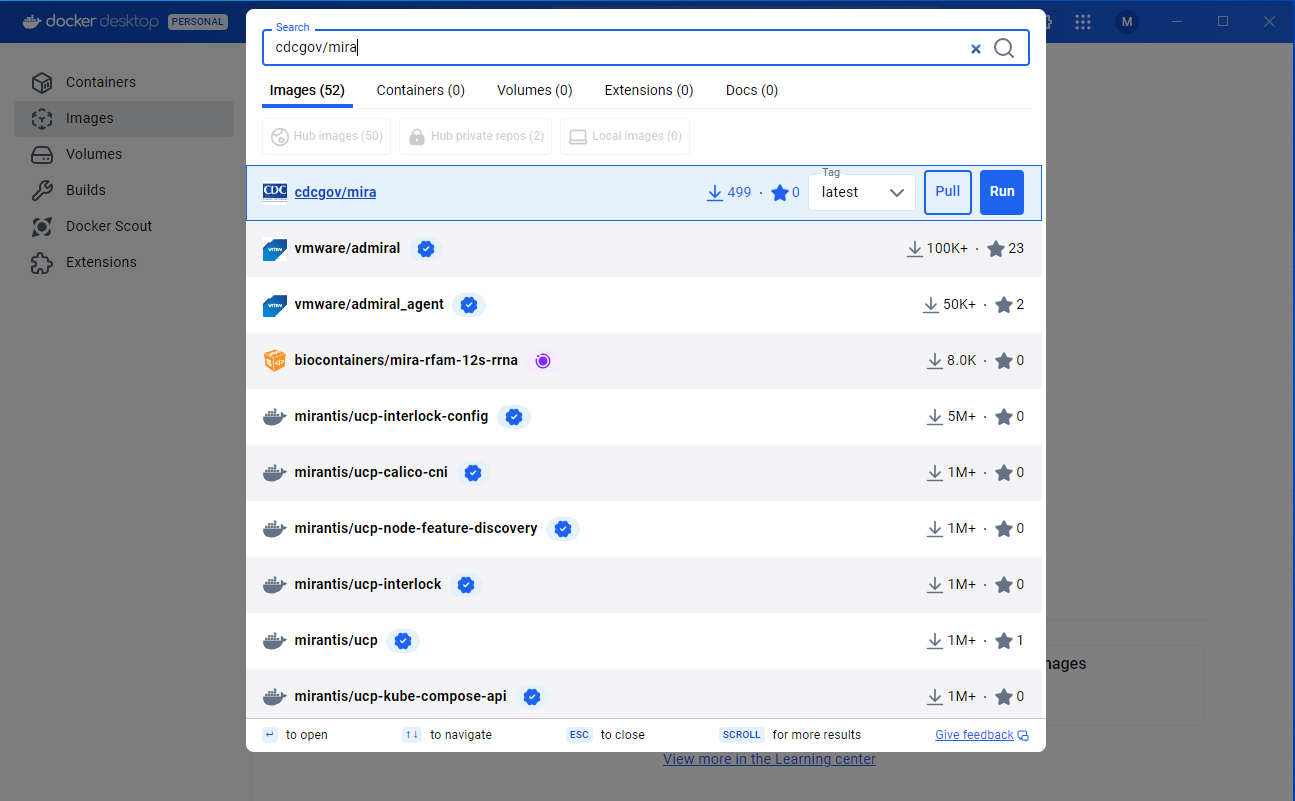Click the magnifying glass search icon
Viewport: 1295px width, 801px height.
[1004, 48]
